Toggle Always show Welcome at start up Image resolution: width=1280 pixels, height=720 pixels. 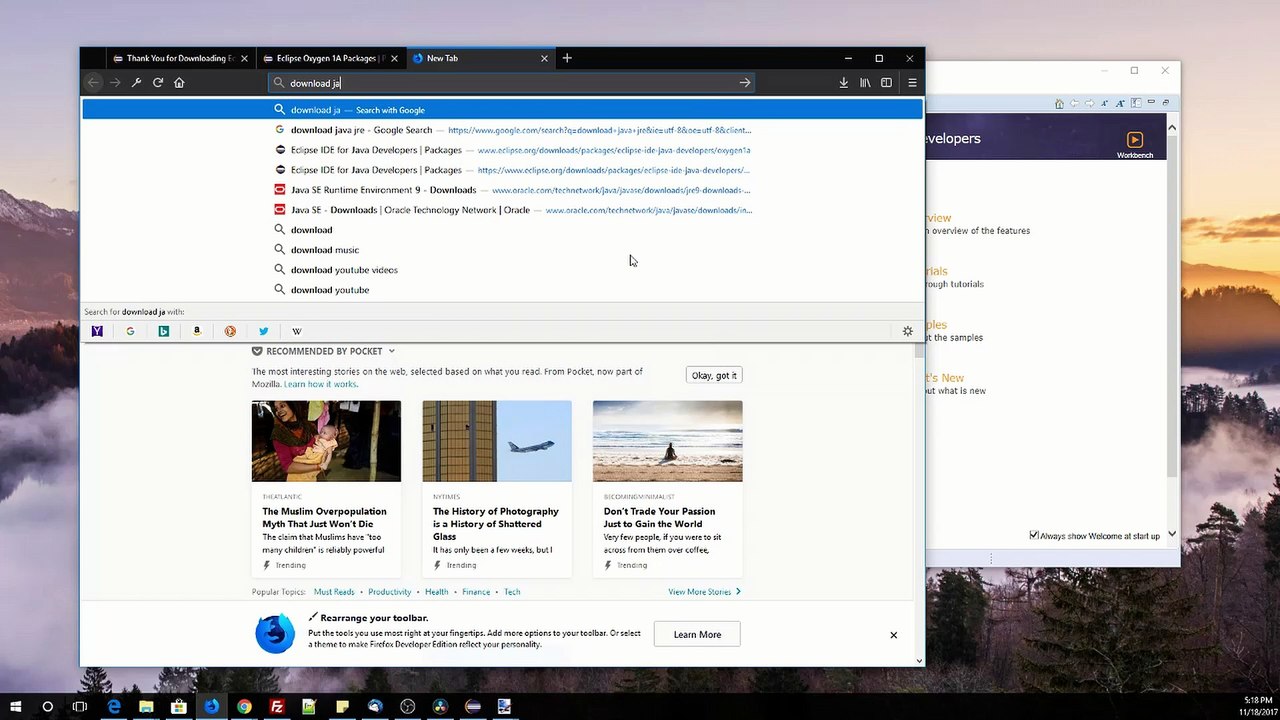[1034, 535]
